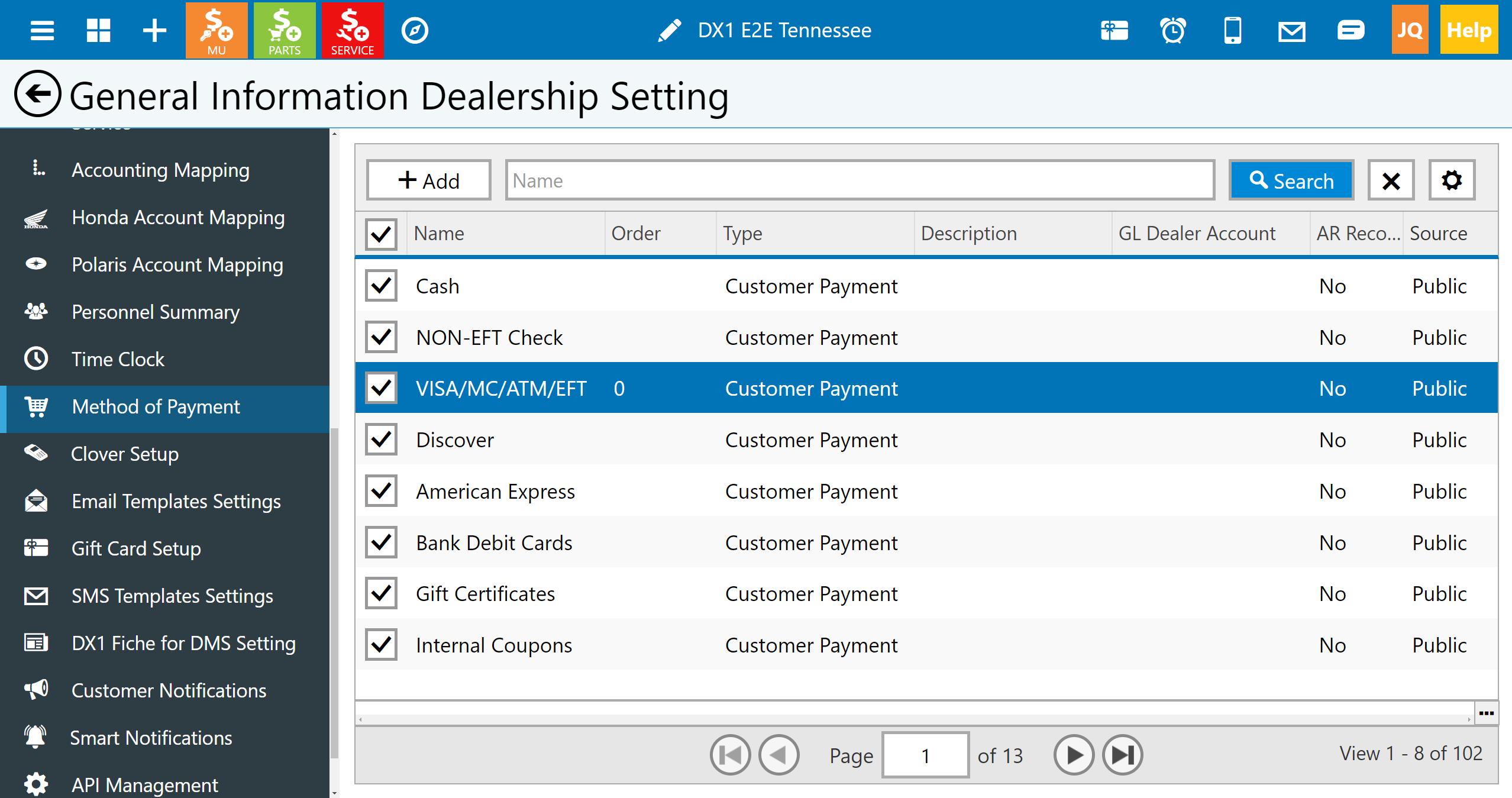This screenshot has height=798, width=1512.
Task: Toggle the Discover row checkbox
Action: 381,440
